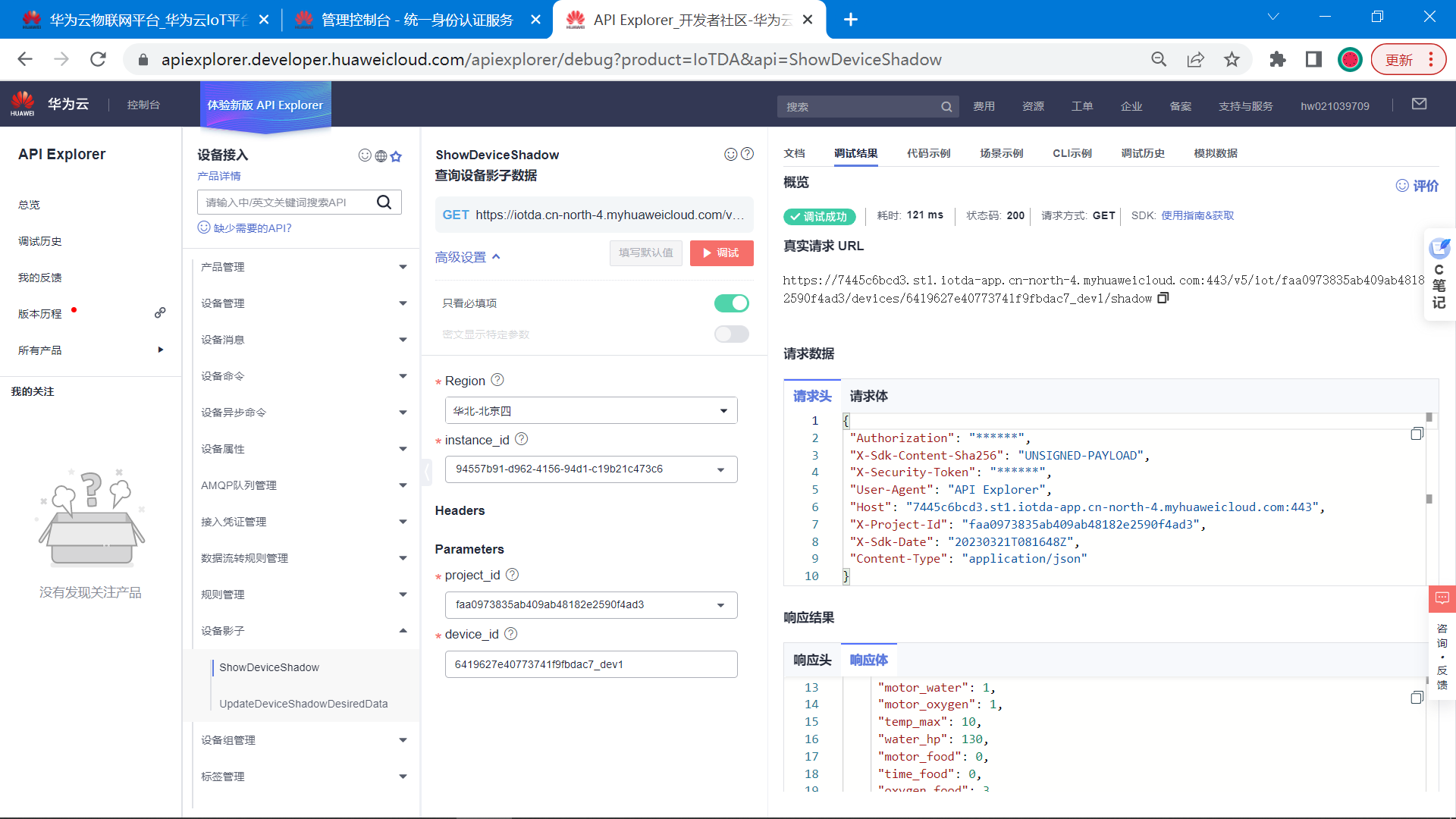
Task: Click the search magnifier in API search box
Action: pos(384,202)
